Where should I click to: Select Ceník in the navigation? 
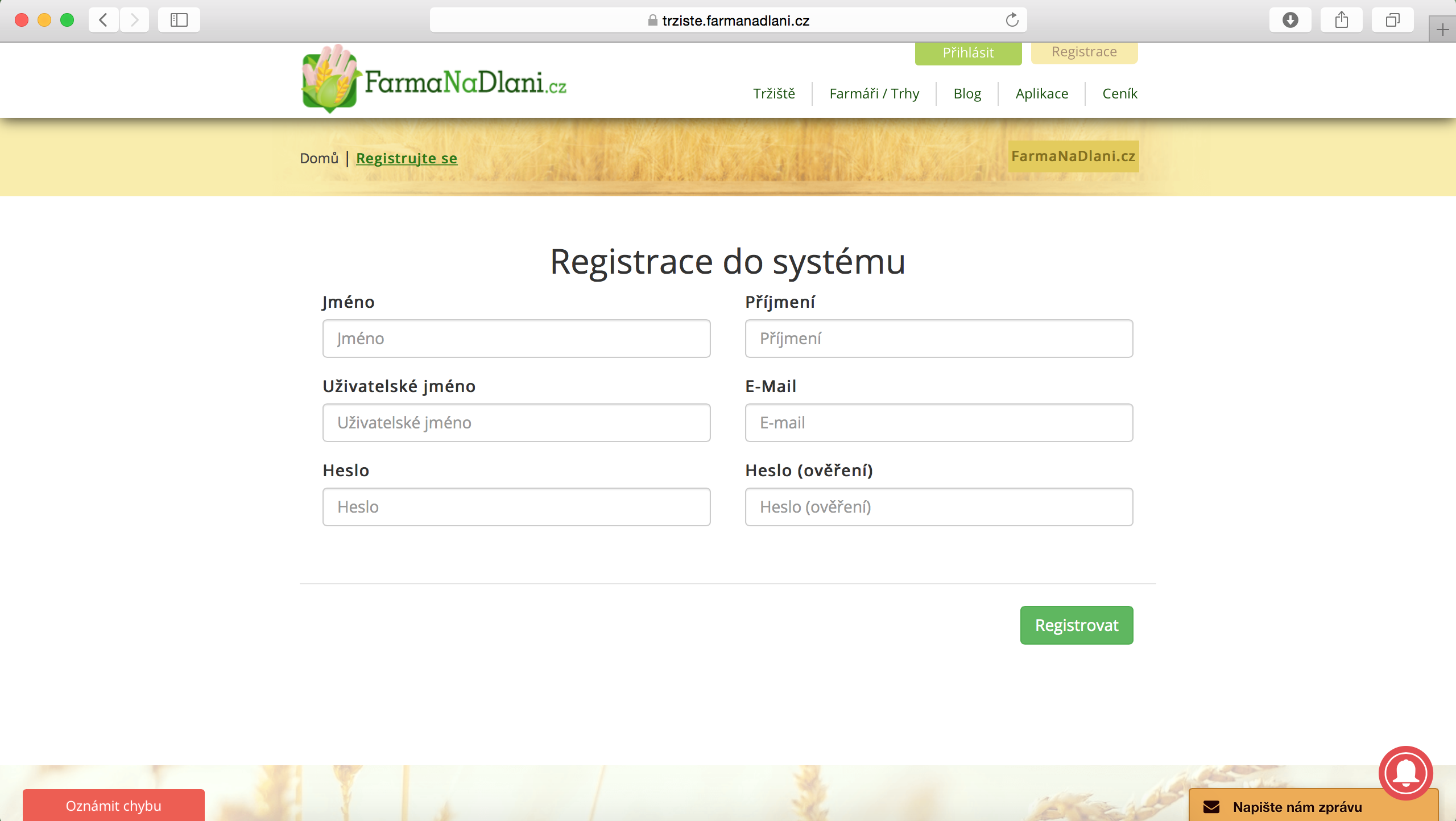tap(1119, 94)
